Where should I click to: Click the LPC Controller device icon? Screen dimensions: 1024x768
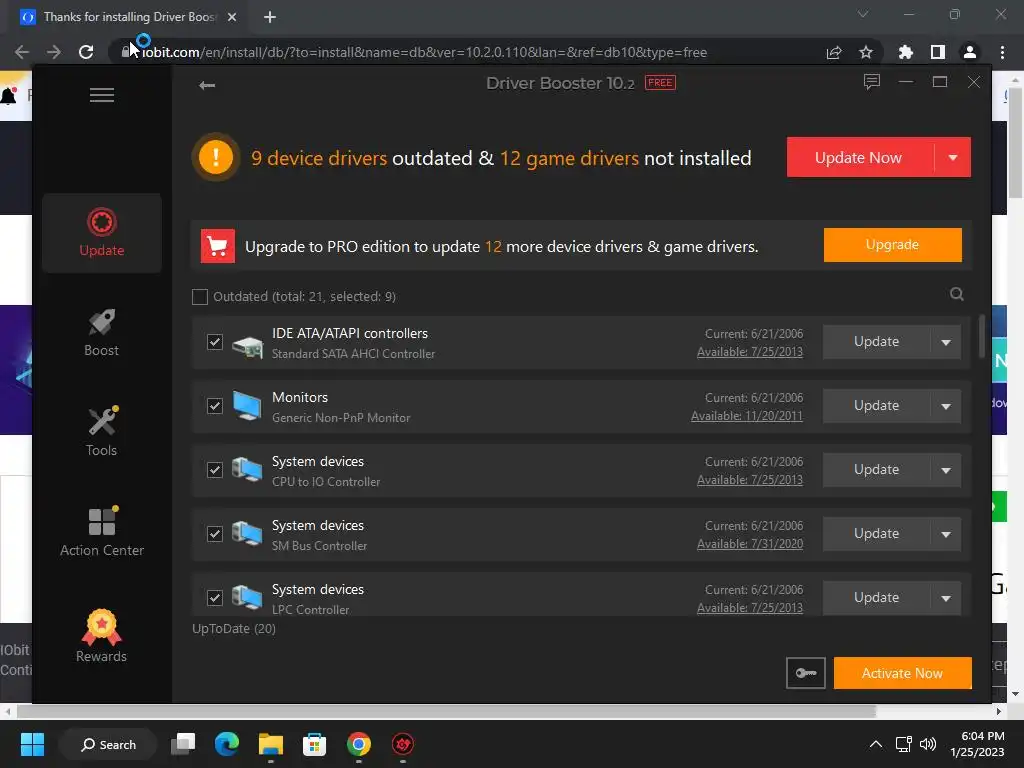[247, 597]
